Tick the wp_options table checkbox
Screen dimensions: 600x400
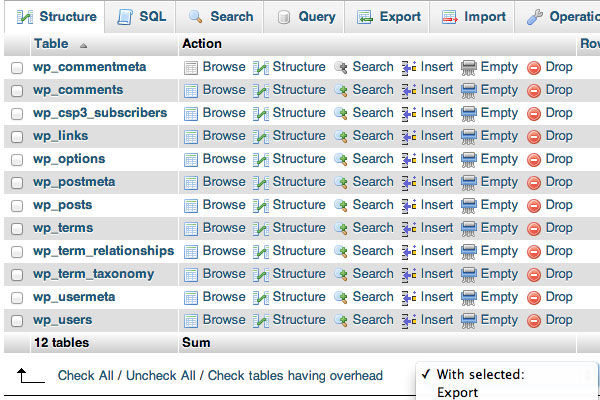pos(17,160)
